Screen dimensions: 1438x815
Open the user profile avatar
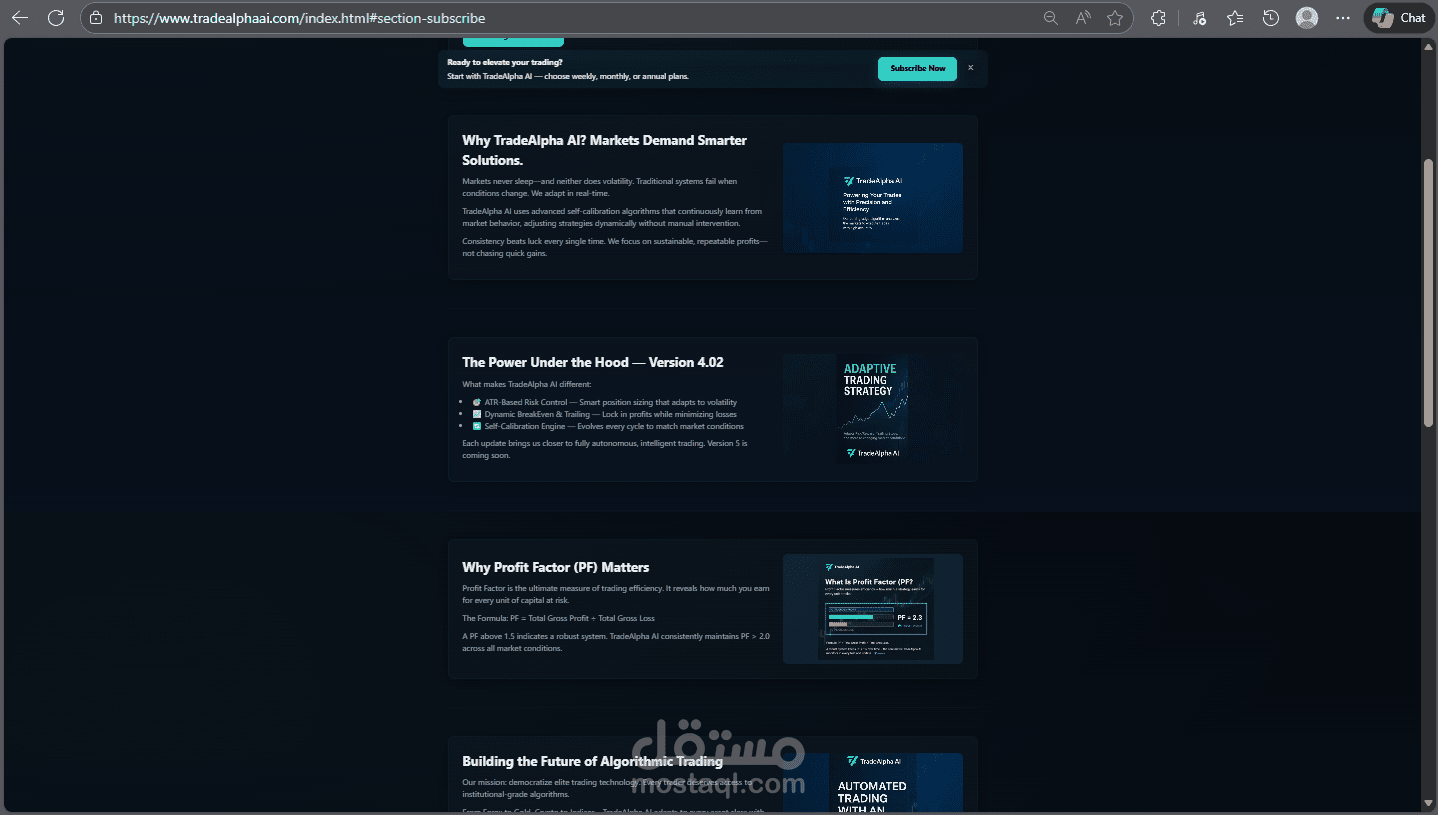tap(1307, 18)
